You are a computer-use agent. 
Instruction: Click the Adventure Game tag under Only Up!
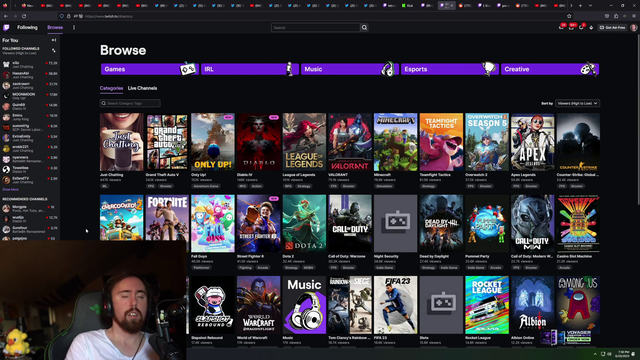point(206,186)
